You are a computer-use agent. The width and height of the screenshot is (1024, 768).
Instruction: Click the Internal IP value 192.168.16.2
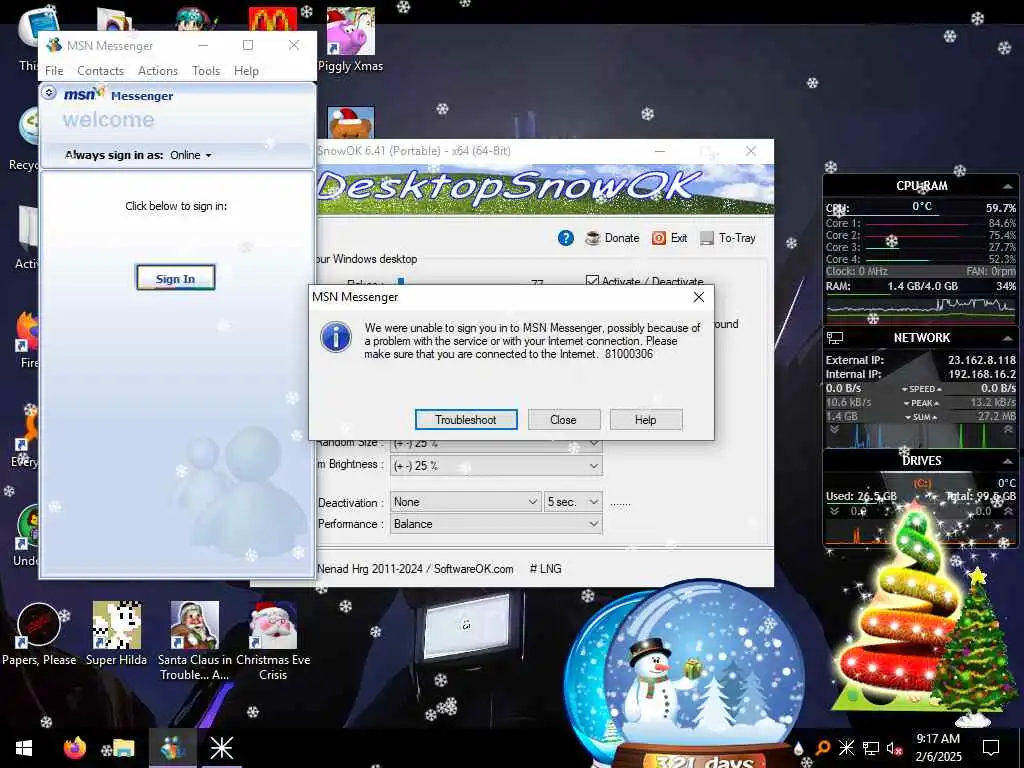(x=982, y=374)
